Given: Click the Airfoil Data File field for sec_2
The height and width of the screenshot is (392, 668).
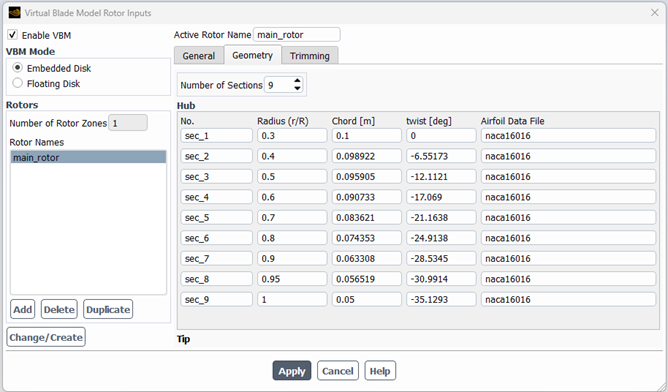Looking at the screenshot, I should (568, 156).
